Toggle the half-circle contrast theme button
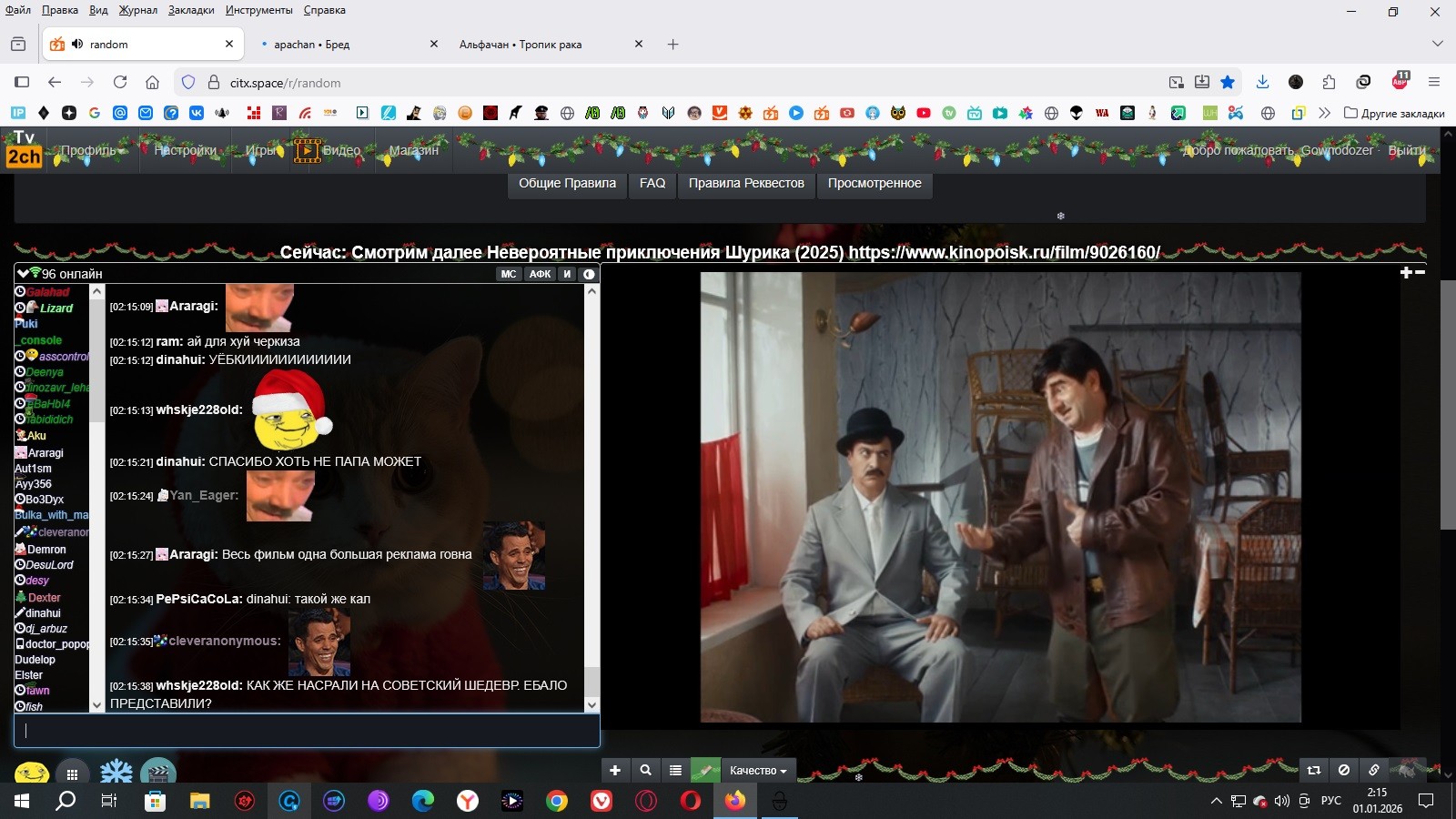This screenshot has height=819, width=1456. pyautogui.click(x=589, y=274)
